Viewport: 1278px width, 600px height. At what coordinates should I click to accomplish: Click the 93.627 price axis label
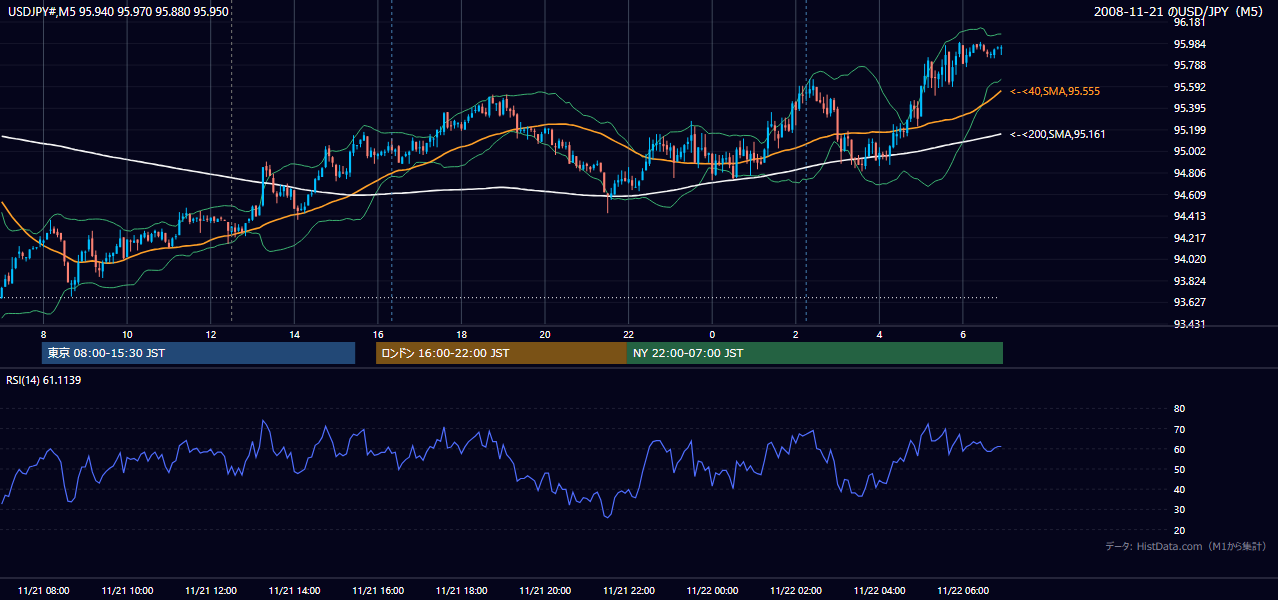(1189, 302)
